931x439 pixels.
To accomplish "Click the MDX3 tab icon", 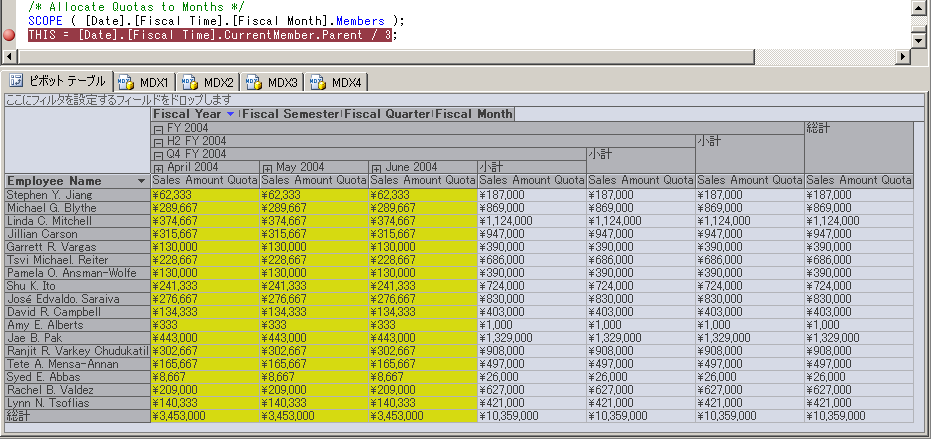I will (253, 81).
